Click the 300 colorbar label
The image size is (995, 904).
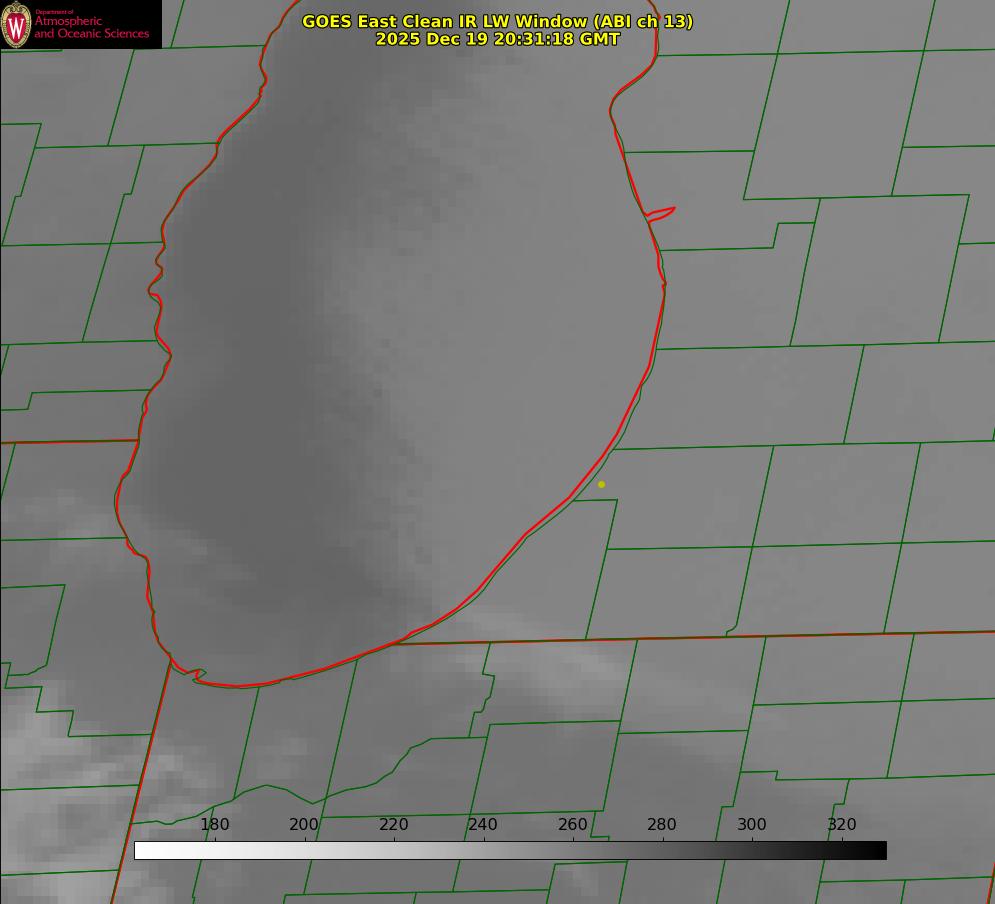(752, 824)
